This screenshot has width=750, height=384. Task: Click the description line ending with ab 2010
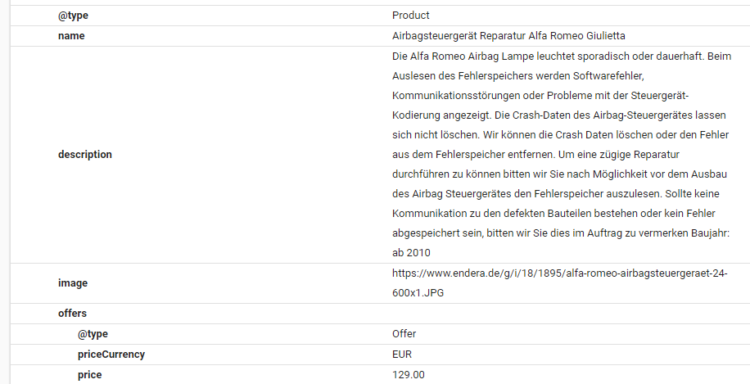411,252
